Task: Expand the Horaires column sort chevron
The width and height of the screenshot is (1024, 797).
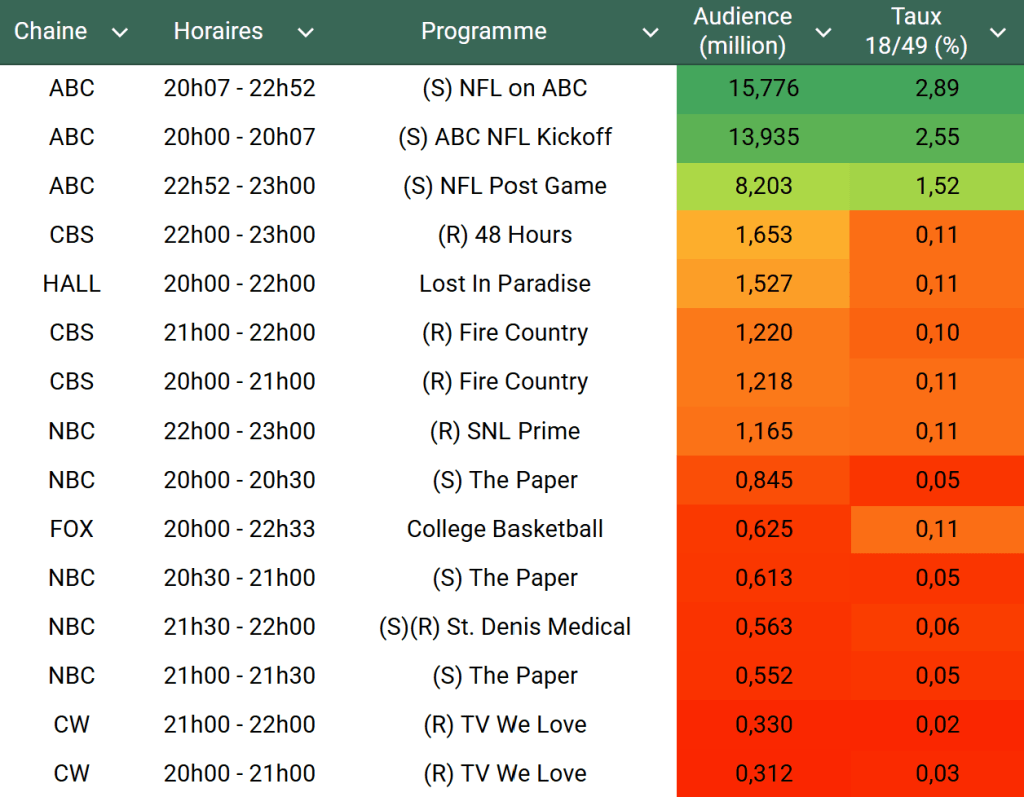Action: click(x=306, y=33)
